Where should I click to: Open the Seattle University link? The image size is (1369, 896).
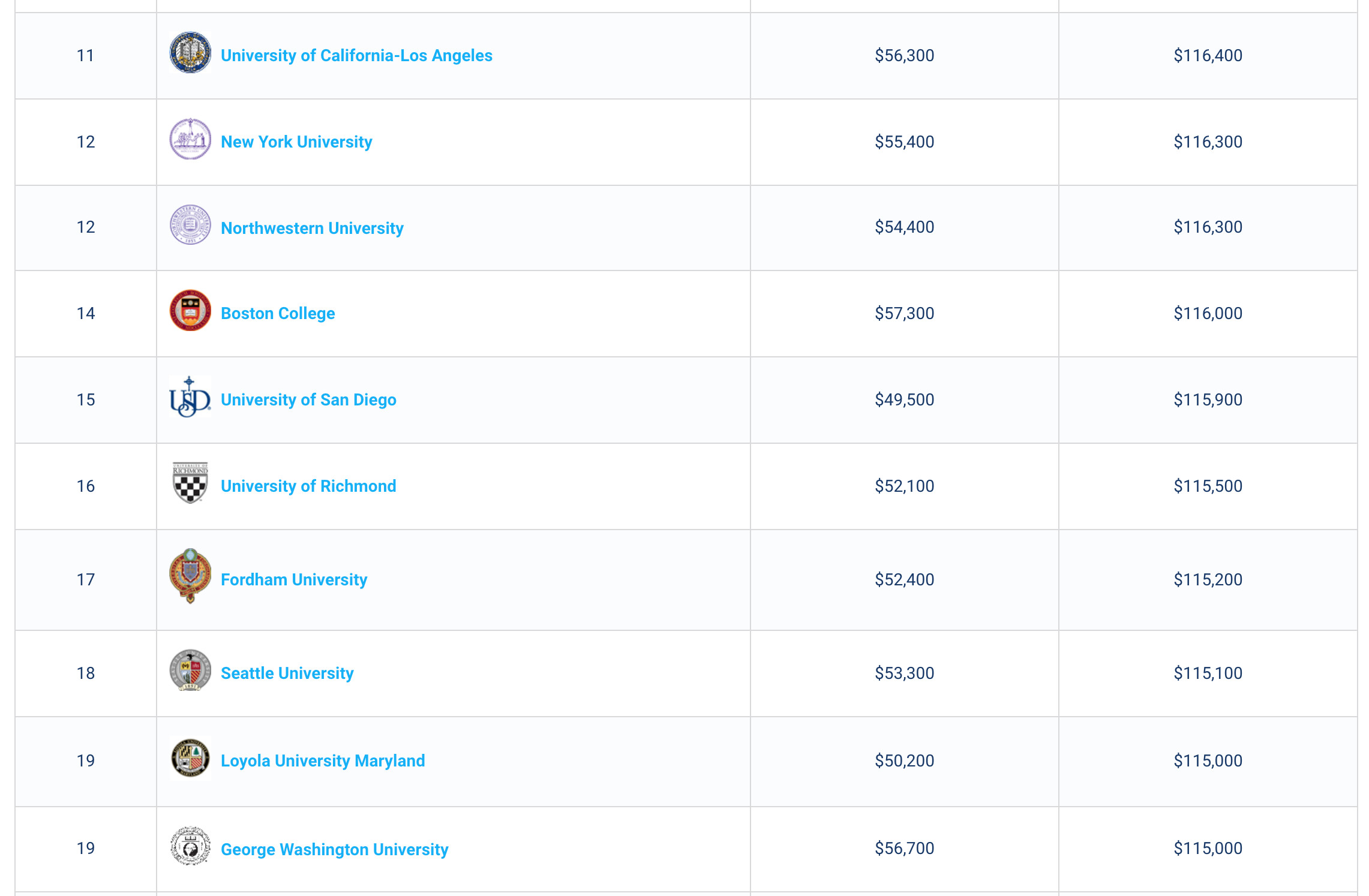point(287,673)
